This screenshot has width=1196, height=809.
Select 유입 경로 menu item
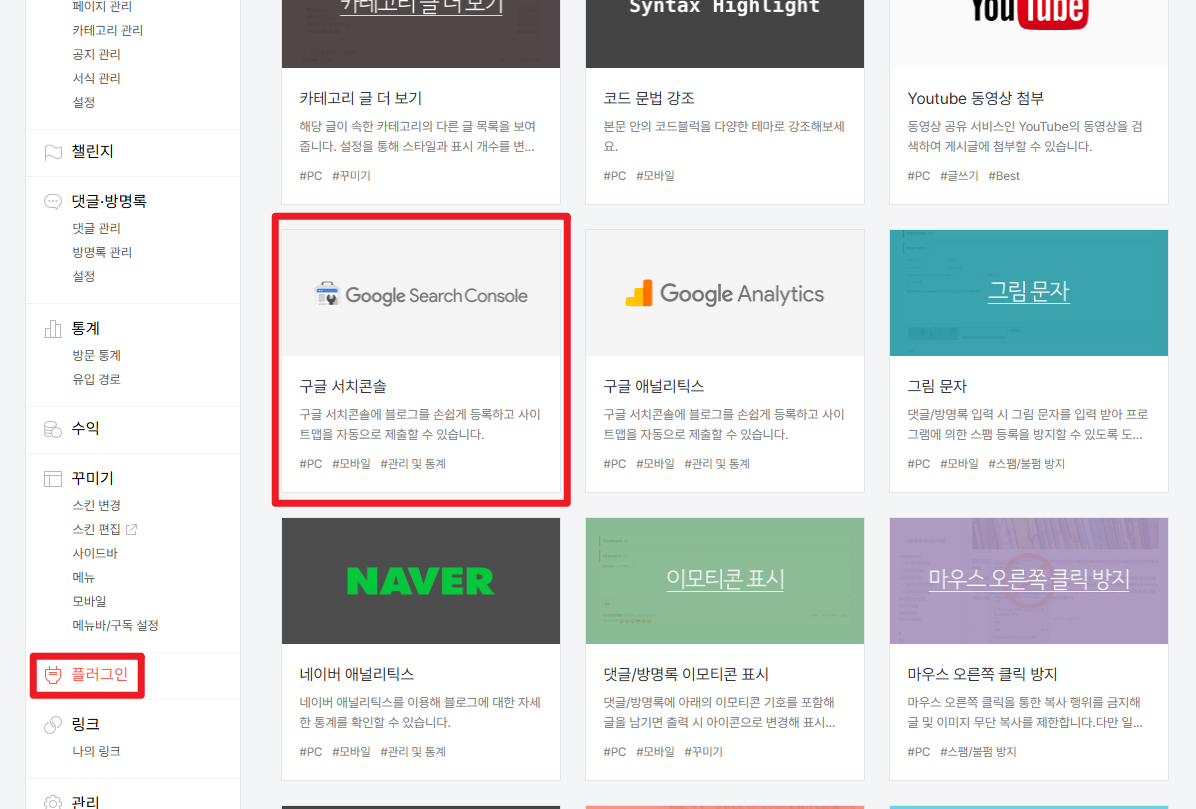[96, 379]
